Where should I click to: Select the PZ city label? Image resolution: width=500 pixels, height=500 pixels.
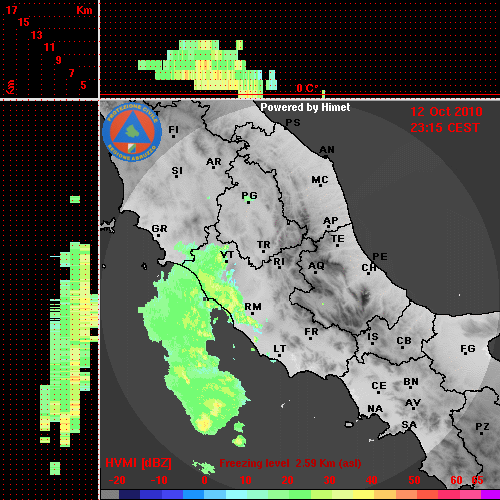tap(482, 427)
